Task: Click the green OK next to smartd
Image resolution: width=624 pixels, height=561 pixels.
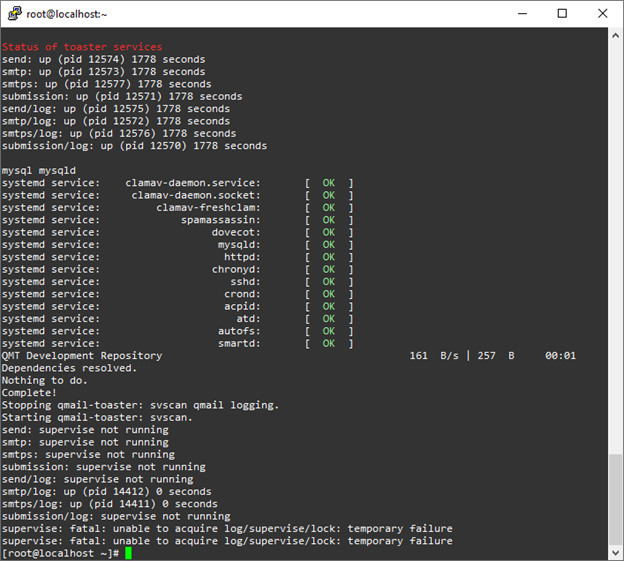Action: 329,343
